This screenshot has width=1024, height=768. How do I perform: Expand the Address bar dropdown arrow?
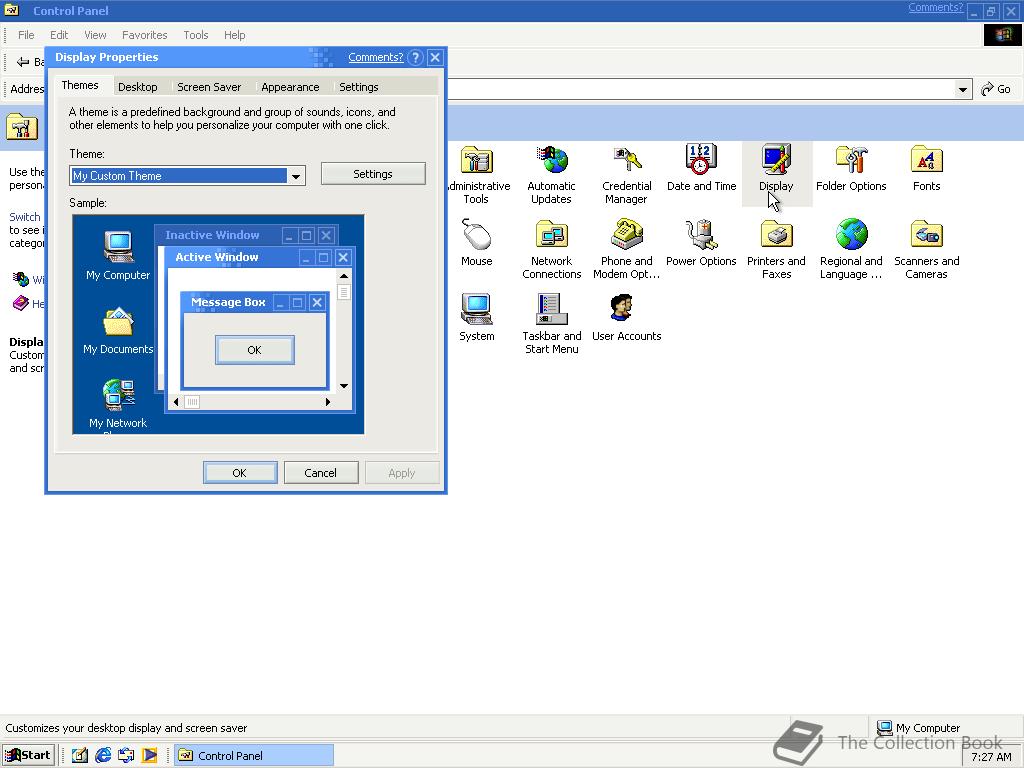(963, 89)
